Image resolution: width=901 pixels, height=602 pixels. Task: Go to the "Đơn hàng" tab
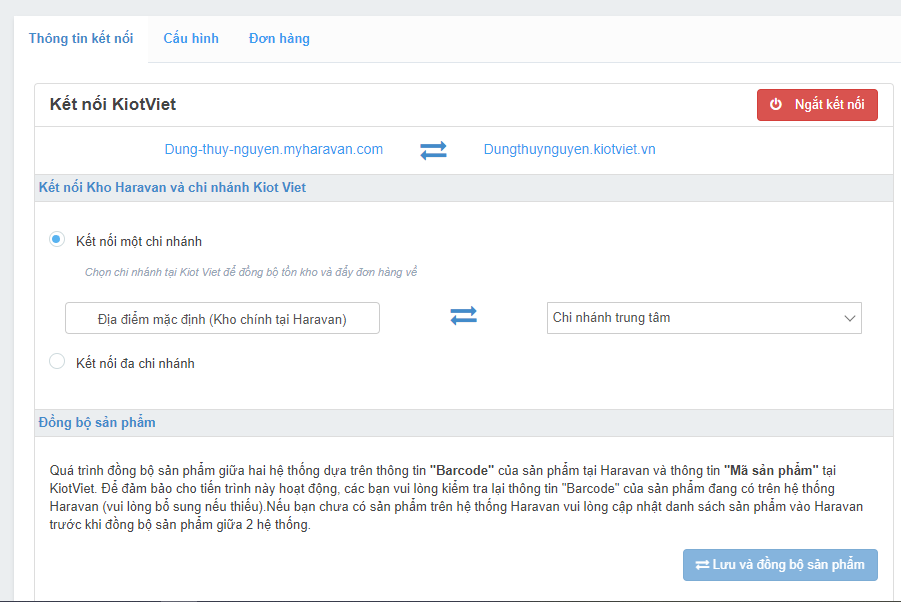279,39
